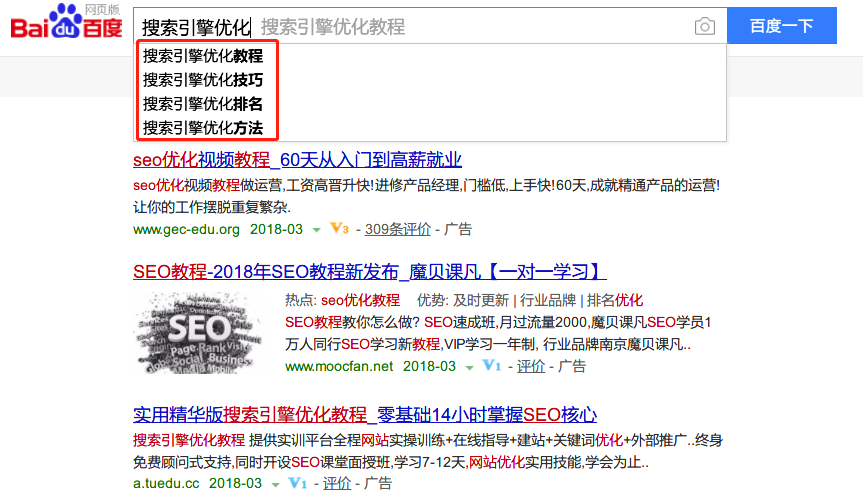Click 网页版 label near logo

[x=102, y=9]
